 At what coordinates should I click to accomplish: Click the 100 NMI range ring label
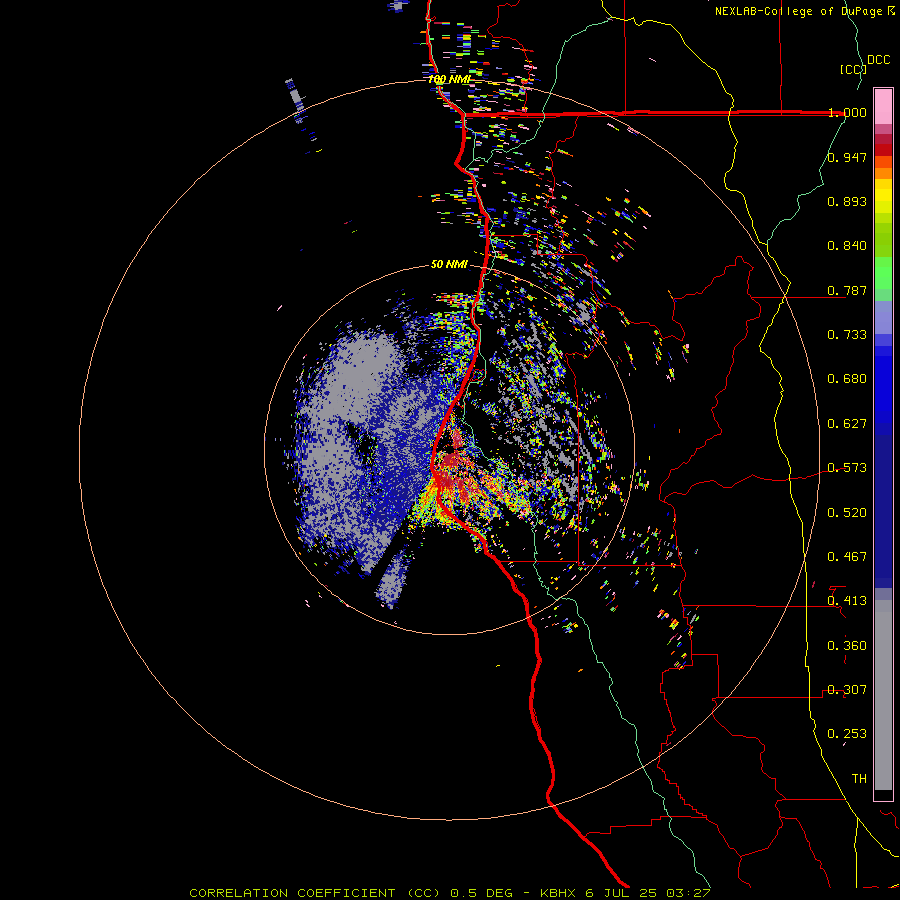click(449, 79)
